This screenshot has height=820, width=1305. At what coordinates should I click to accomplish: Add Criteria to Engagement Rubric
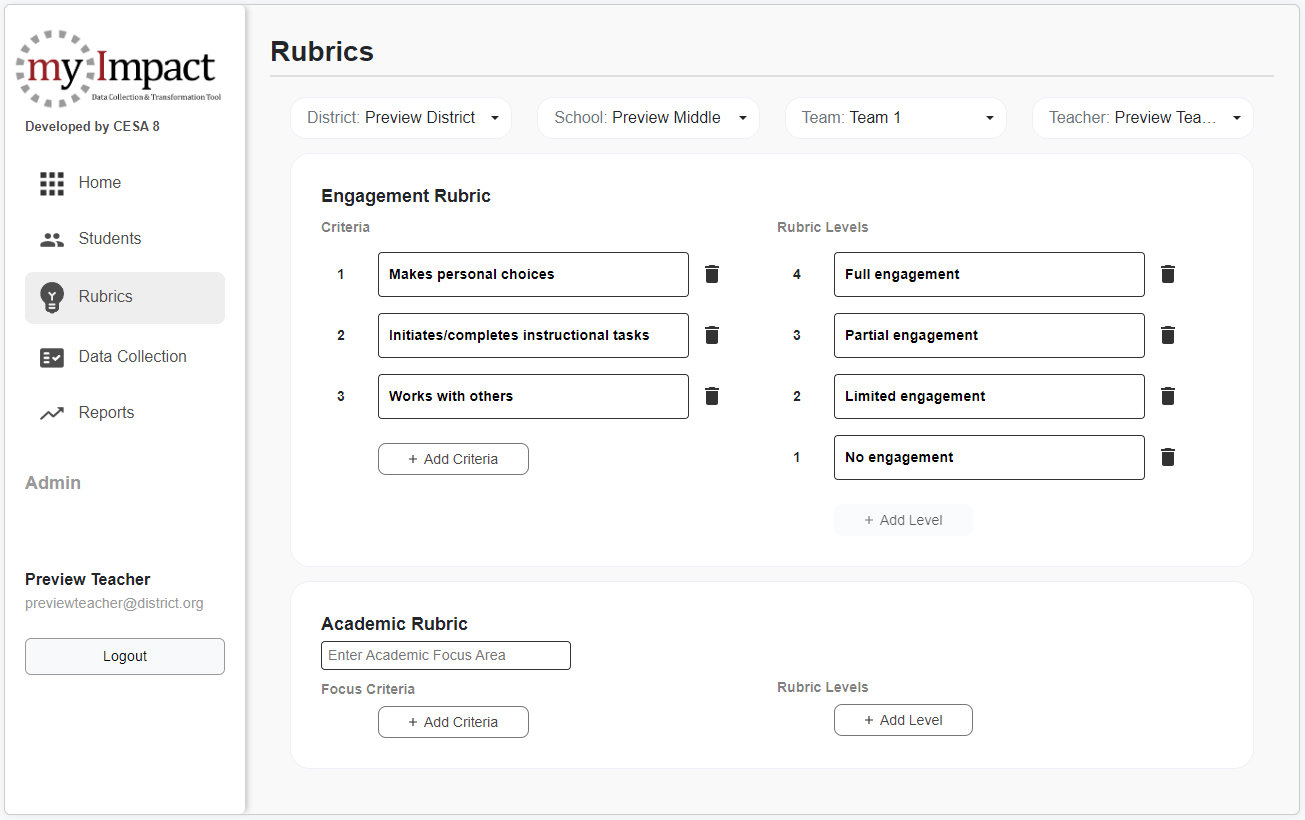(453, 459)
